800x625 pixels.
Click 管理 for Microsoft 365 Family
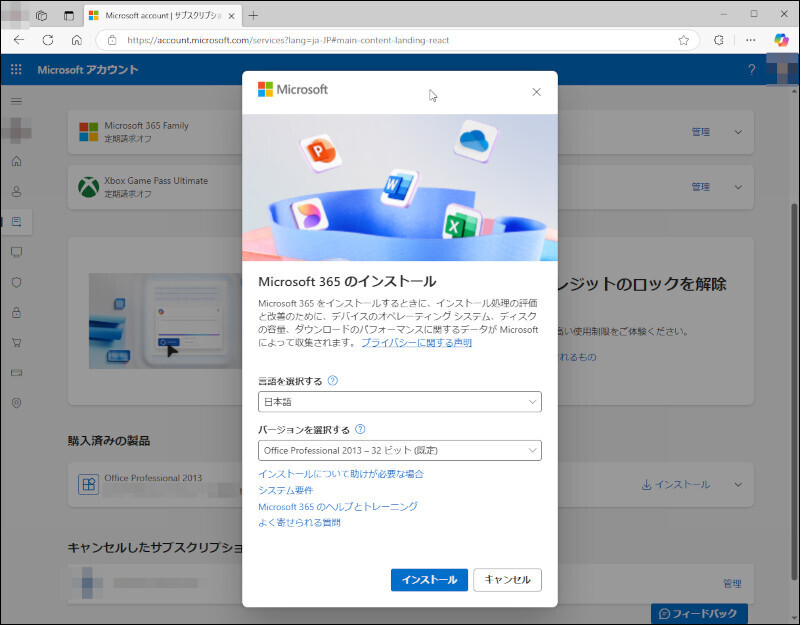pyautogui.click(x=701, y=132)
